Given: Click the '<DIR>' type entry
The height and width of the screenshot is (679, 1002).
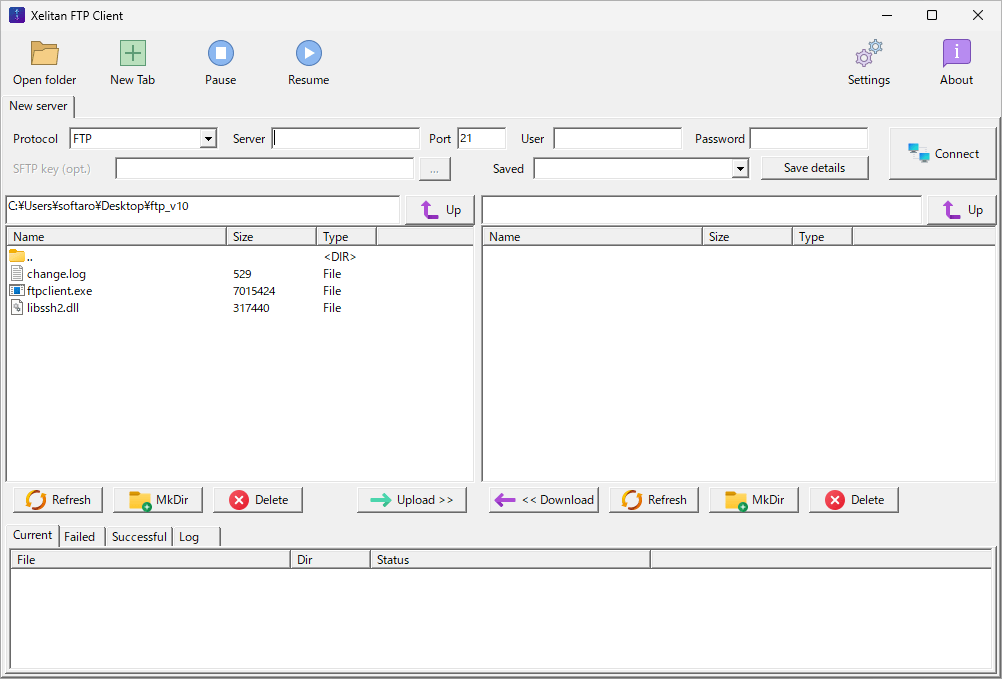Looking at the screenshot, I should 340,257.
